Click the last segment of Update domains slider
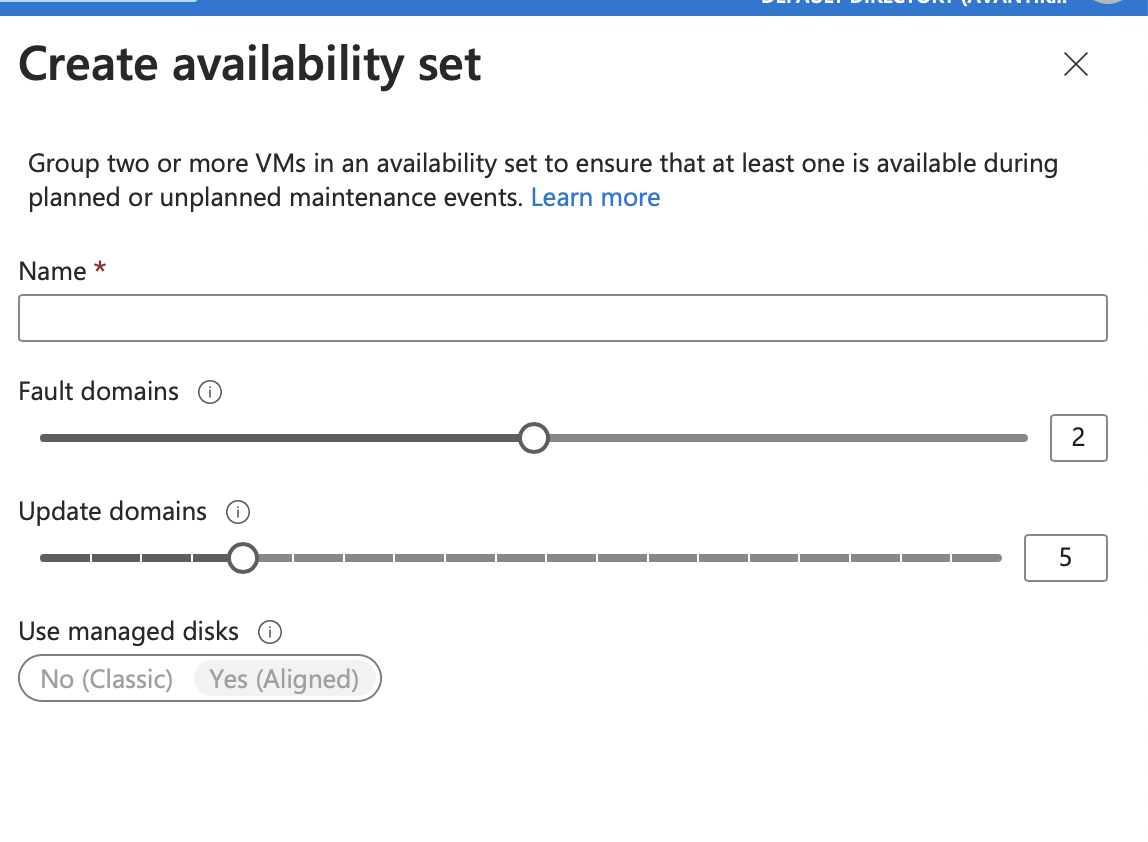Screen dimensions: 1148x842 (x=977, y=558)
